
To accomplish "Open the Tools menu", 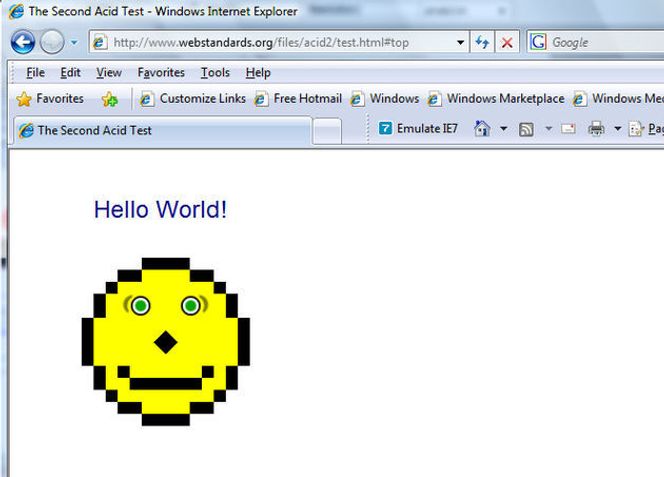I will [215, 72].
